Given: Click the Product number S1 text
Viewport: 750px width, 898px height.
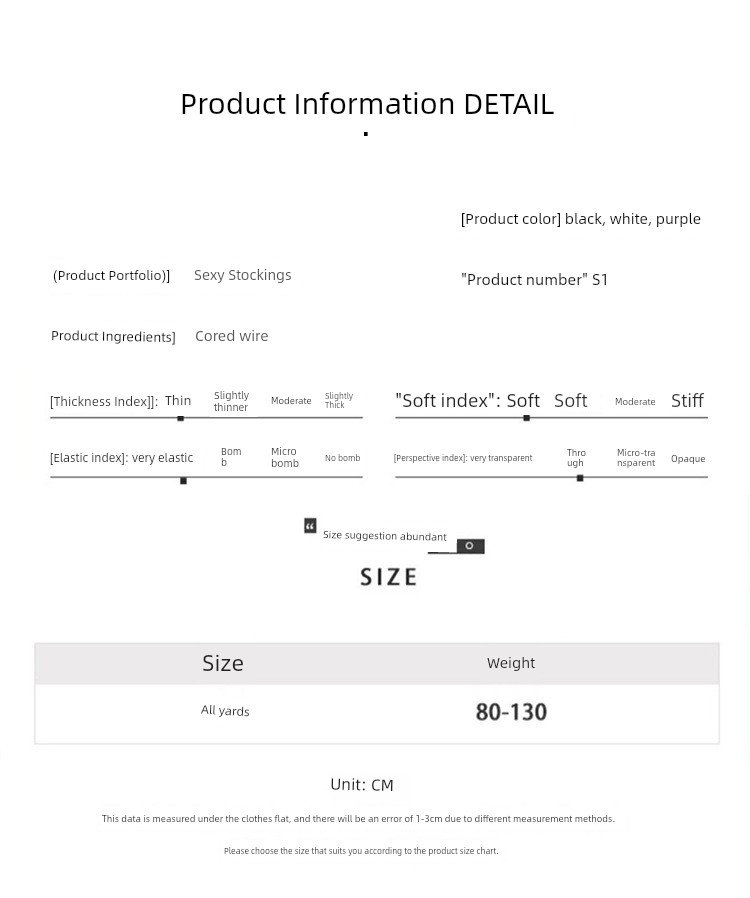Looking at the screenshot, I should pyautogui.click(x=534, y=280).
